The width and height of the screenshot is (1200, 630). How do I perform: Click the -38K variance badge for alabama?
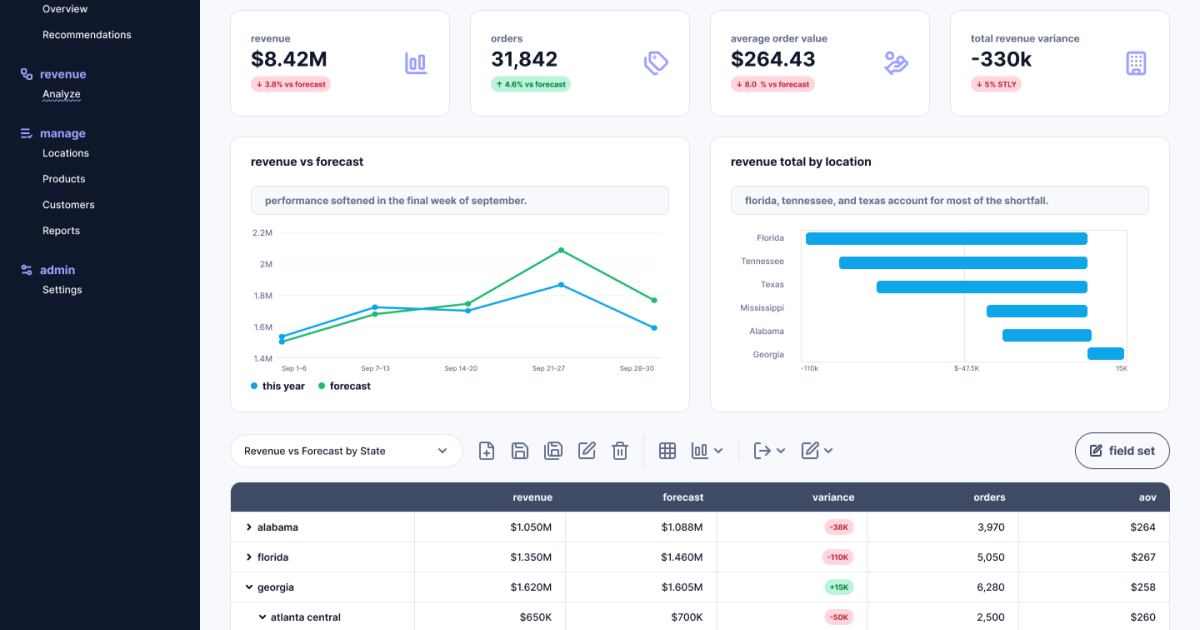[x=838, y=527]
